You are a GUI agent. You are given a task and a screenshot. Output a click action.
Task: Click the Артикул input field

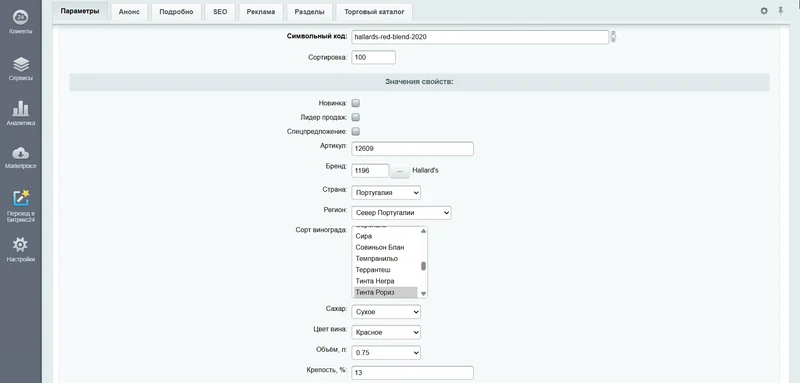click(412, 149)
